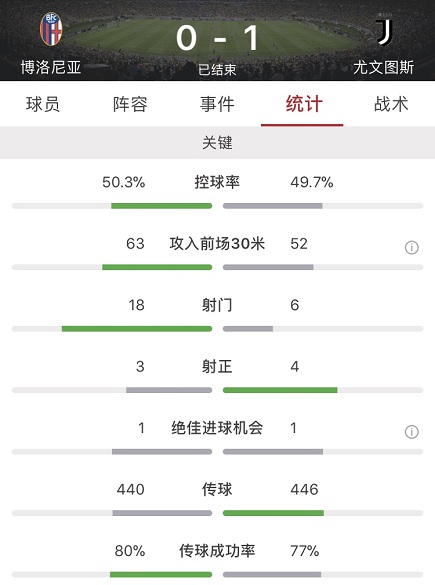Tap the 已结束 match status text

click(217, 69)
